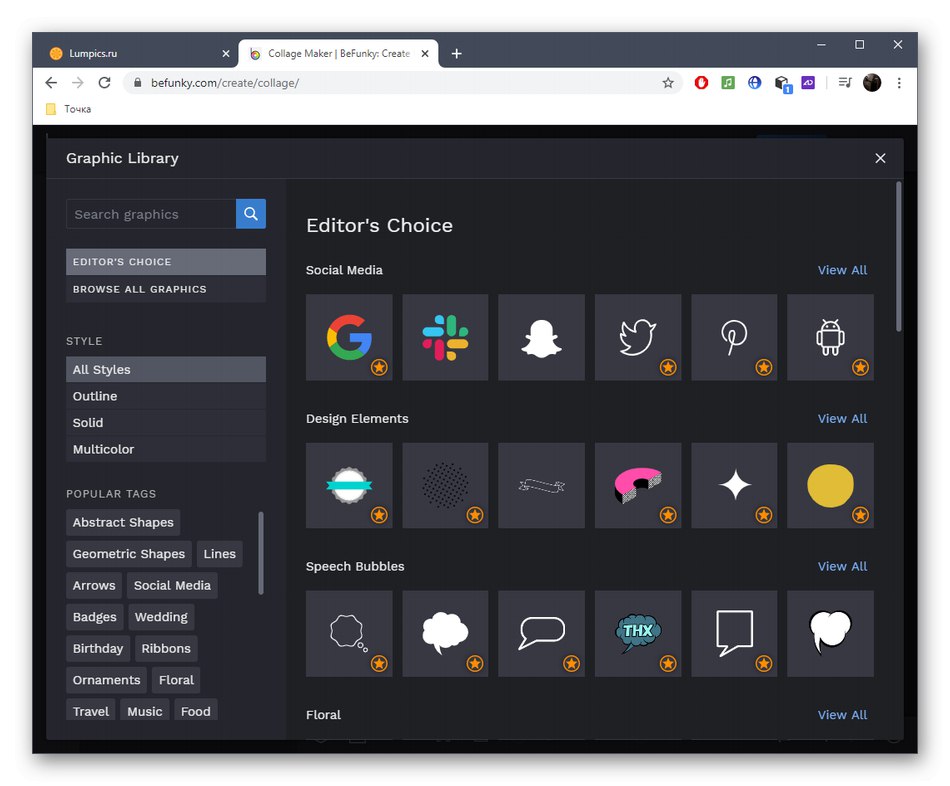Click the popular tags scrollbar
The image size is (950, 786).
tap(261, 553)
